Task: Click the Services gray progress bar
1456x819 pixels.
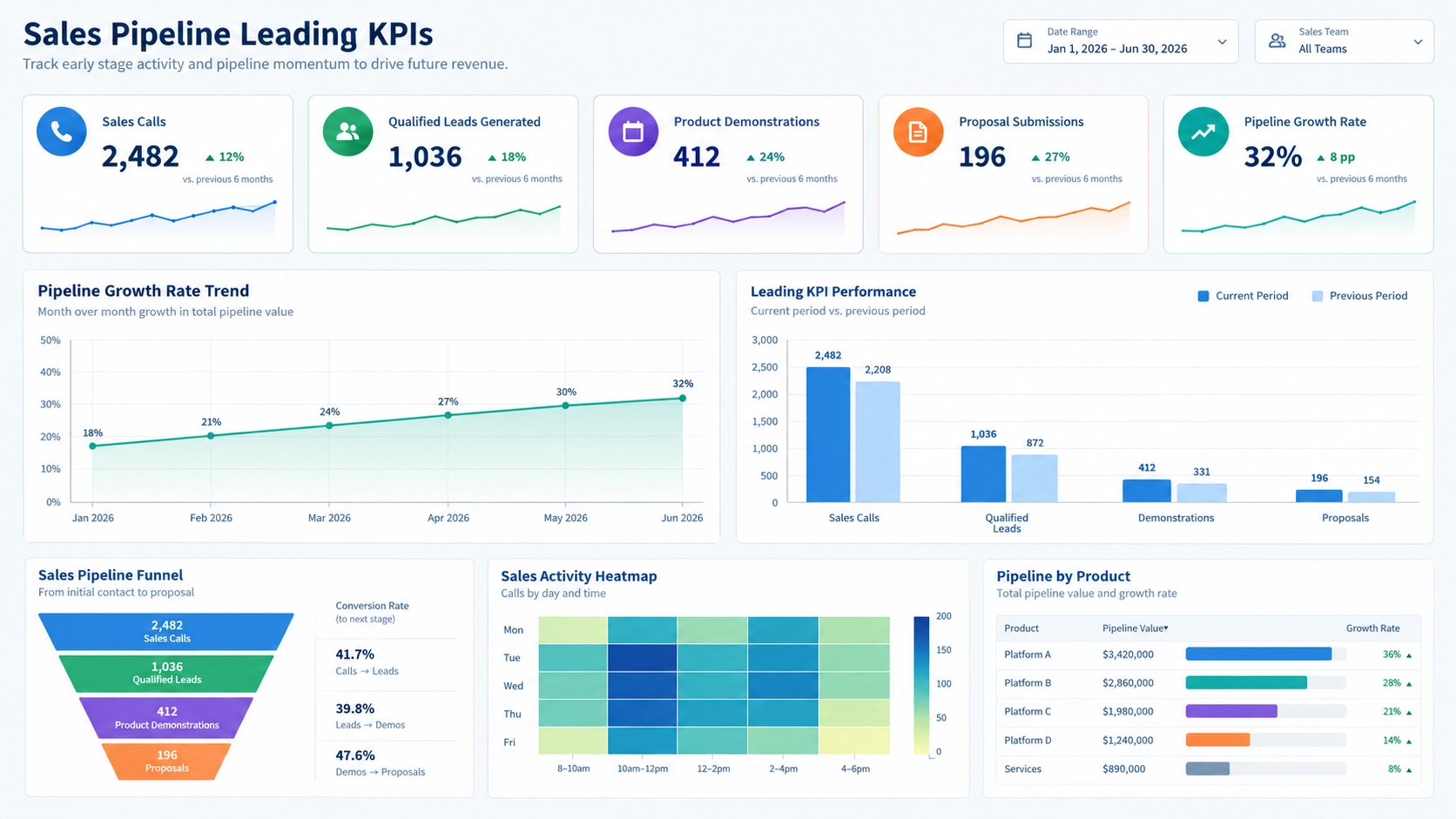Action: (1207, 769)
